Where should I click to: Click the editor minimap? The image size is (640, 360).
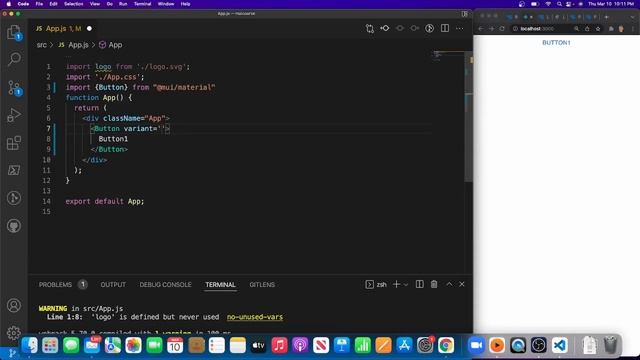click(448, 57)
